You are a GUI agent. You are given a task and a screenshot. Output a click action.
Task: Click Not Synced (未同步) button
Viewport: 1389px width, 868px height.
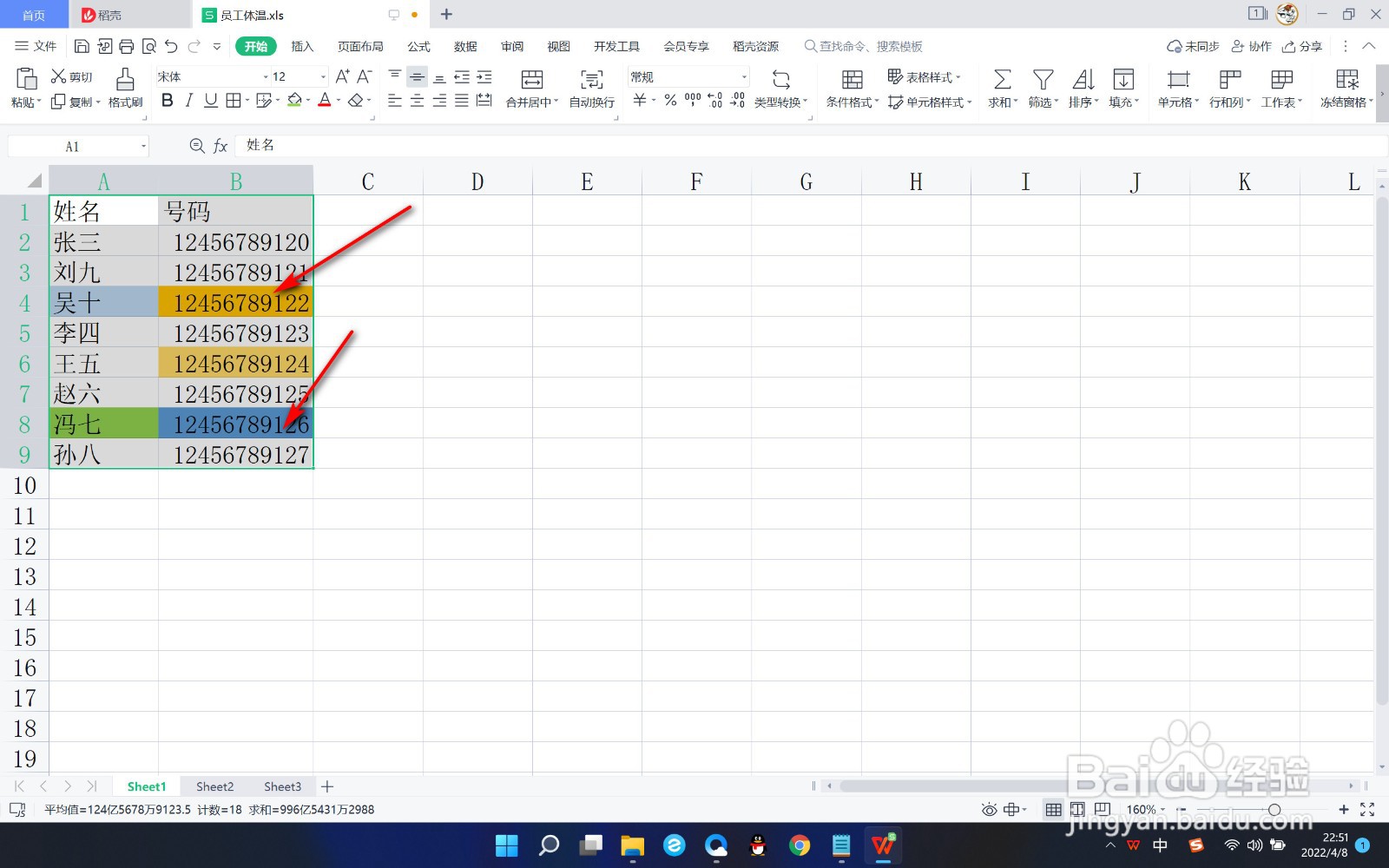pyautogui.click(x=1193, y=46)
